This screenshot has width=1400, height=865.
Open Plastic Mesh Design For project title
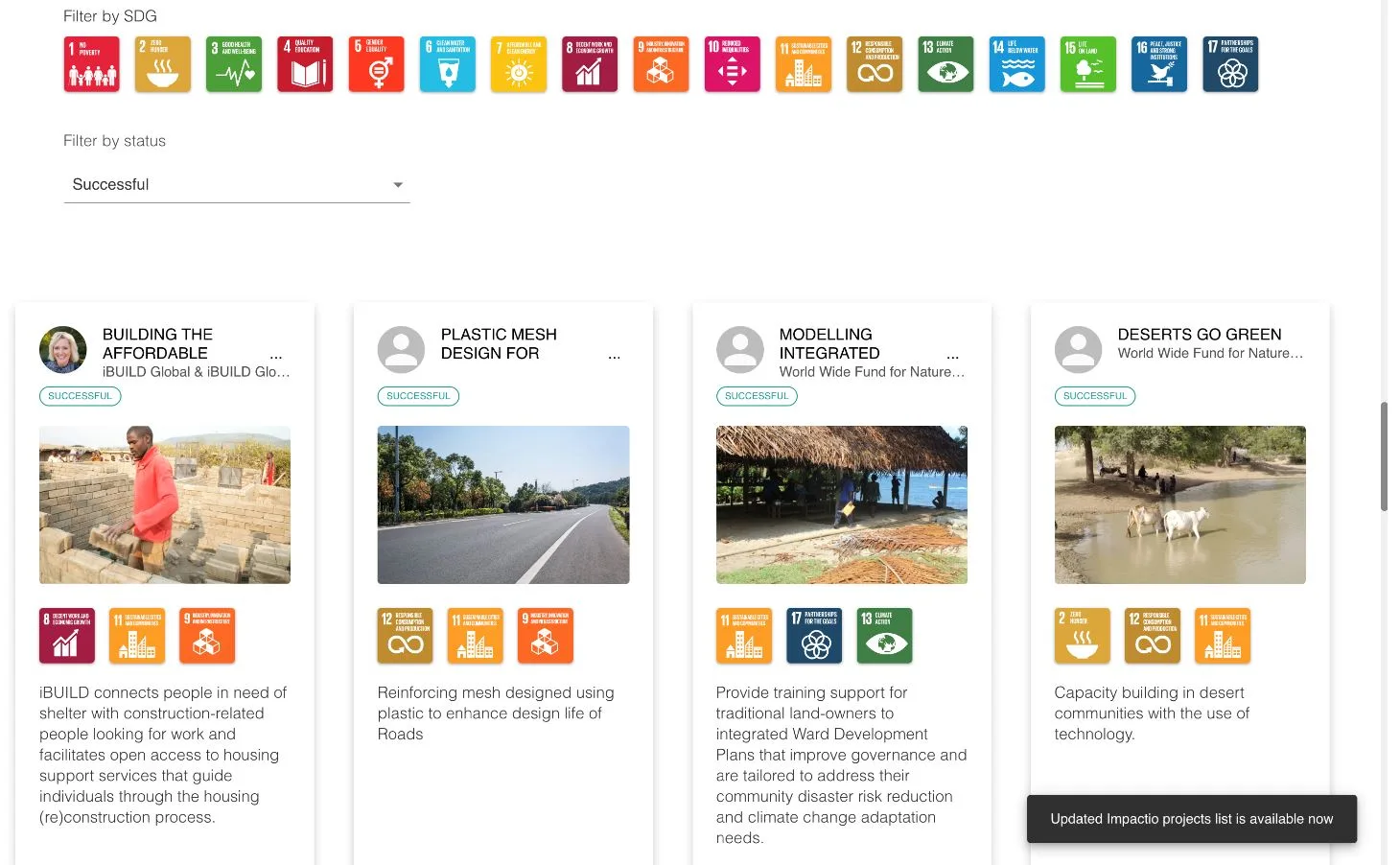(x=499, y=343)
